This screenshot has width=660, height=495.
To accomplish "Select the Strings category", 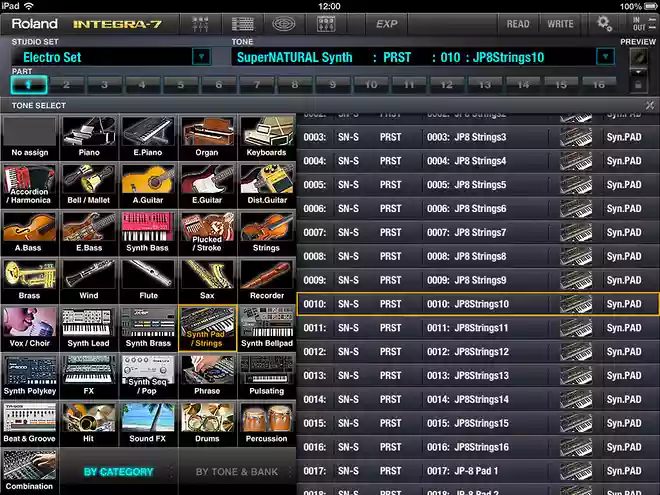I will [266, 232].
